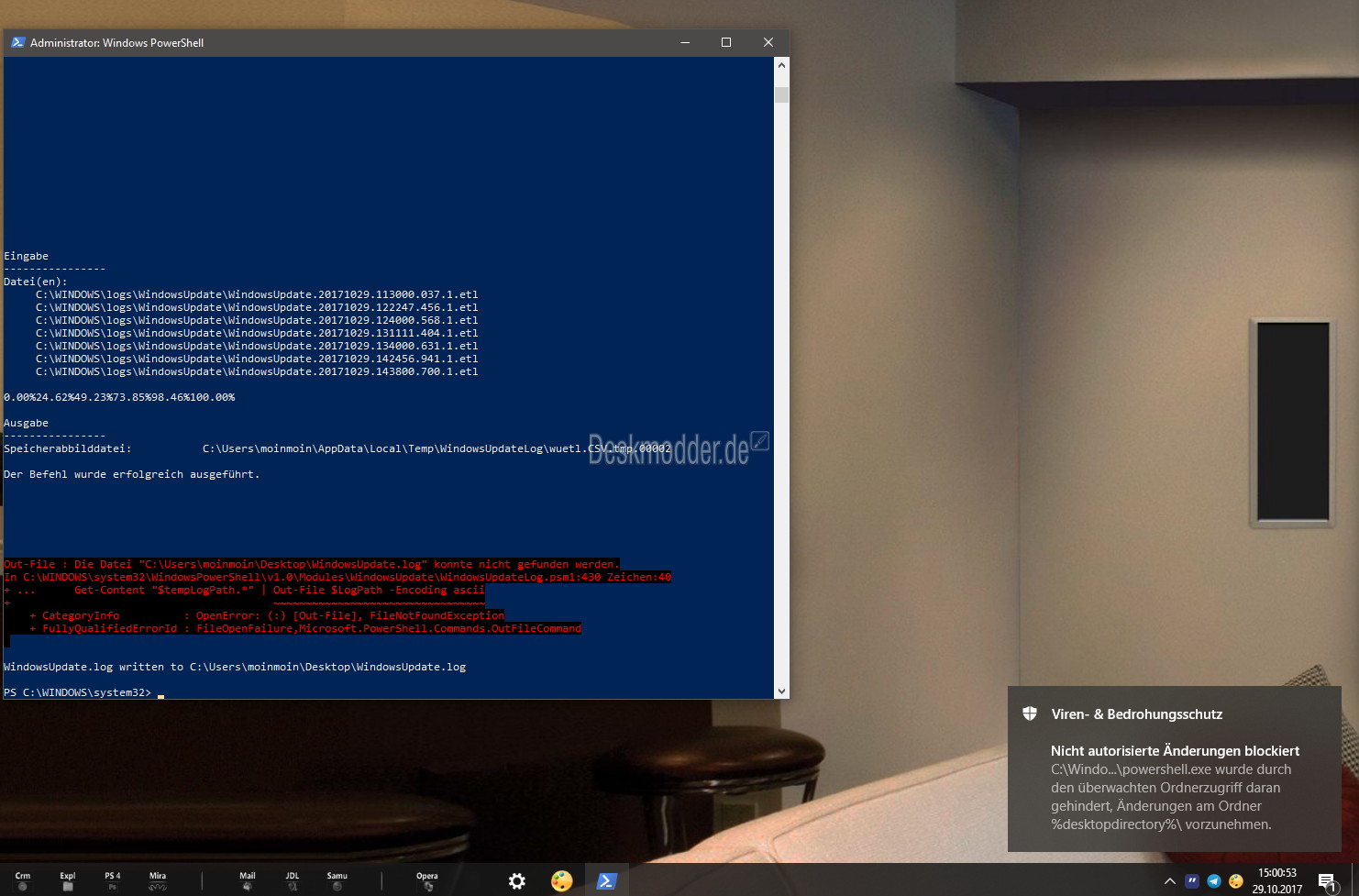
Task: Open the JDL taskbar shortcut
Action: coord(293,881)
